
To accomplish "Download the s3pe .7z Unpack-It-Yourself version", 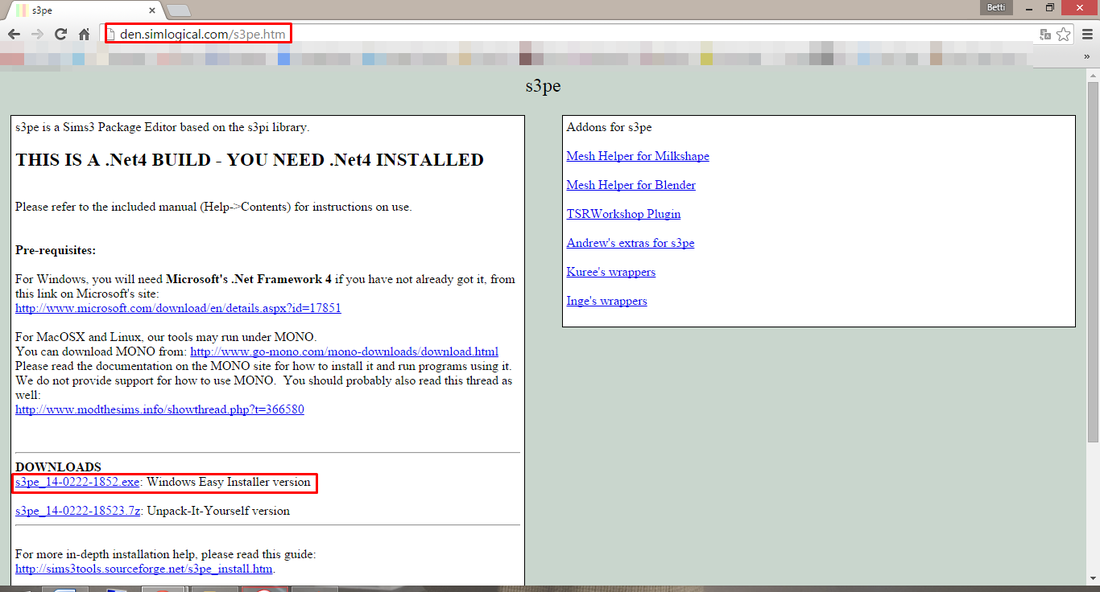I will [x=78, y=511].
